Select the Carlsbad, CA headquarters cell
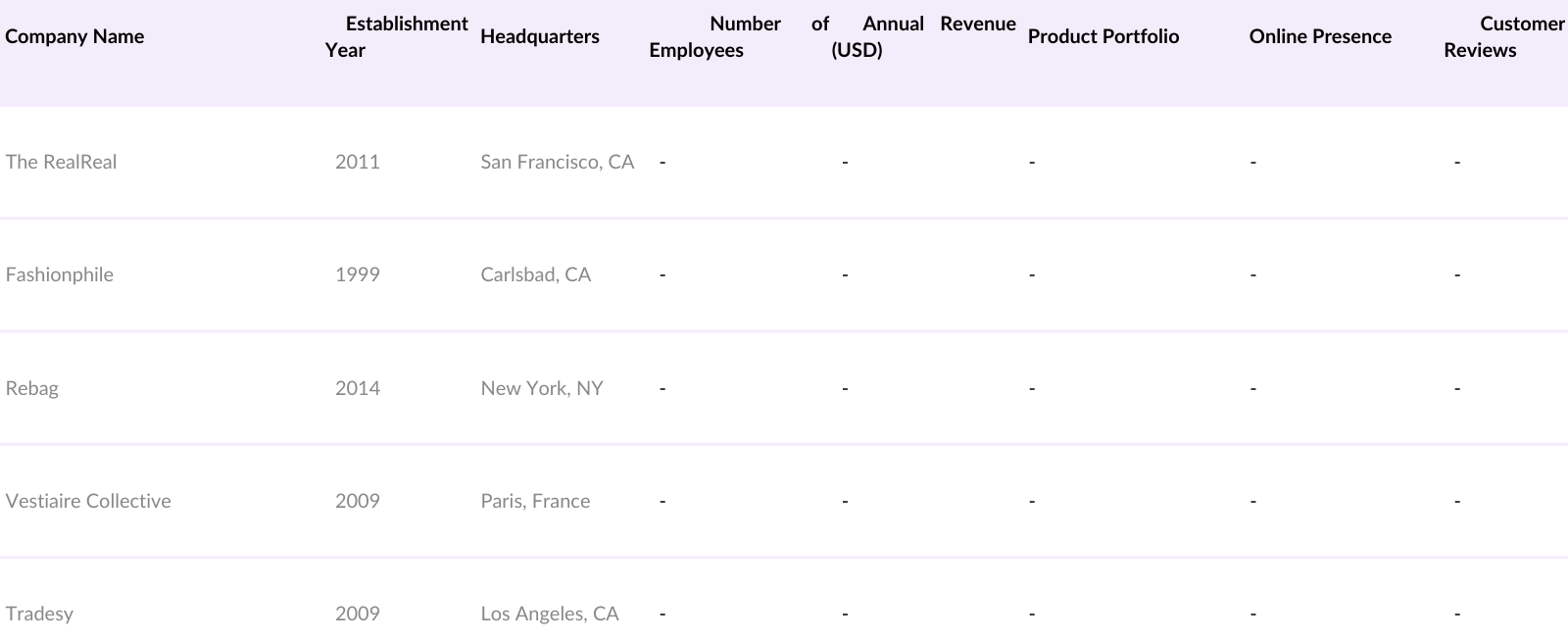This screenshot has width=1568, height=640. (536, 274)
